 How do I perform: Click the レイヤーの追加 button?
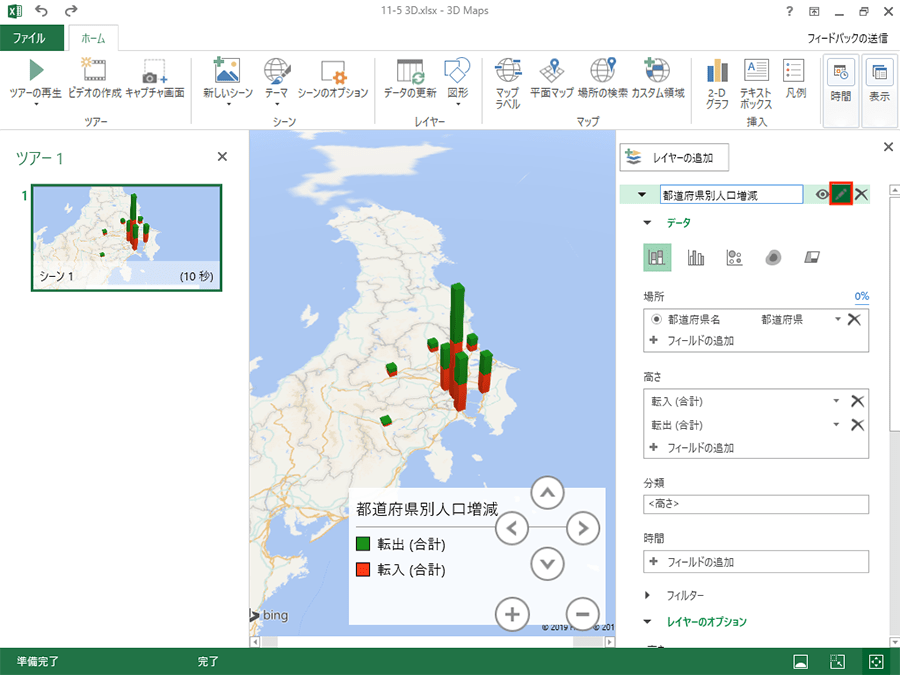click(675, 157)
